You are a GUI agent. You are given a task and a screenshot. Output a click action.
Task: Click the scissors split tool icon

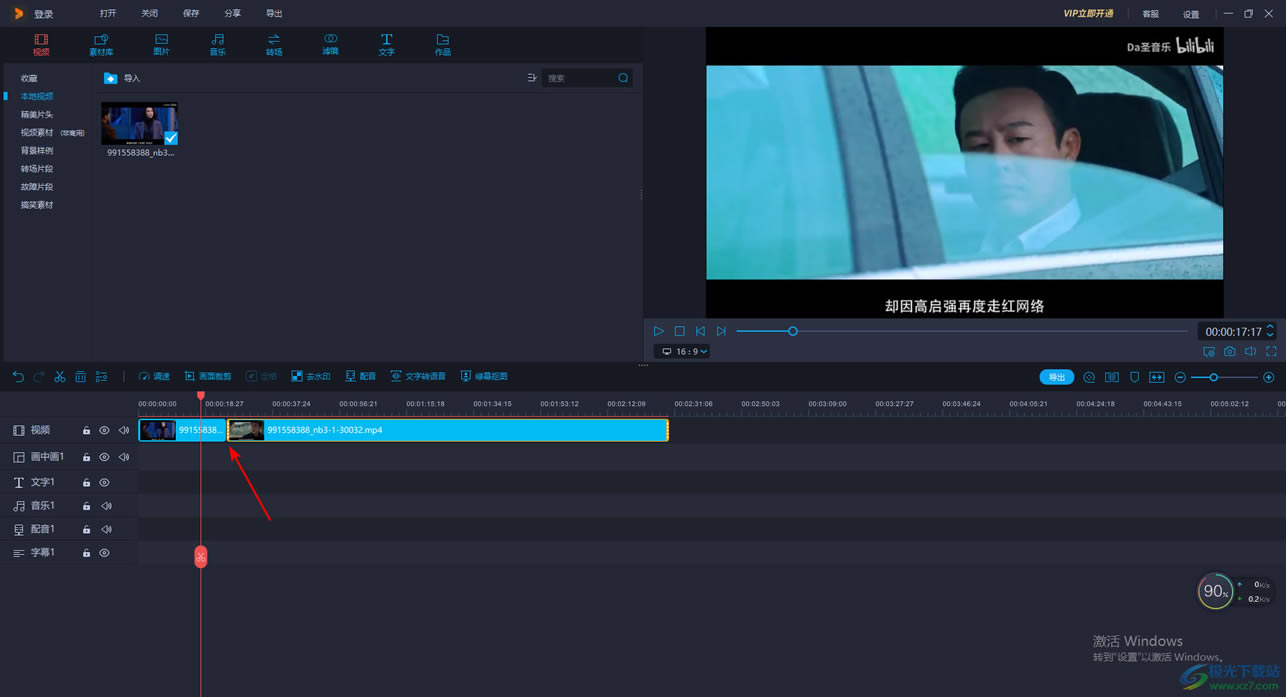tap(60, 377)
